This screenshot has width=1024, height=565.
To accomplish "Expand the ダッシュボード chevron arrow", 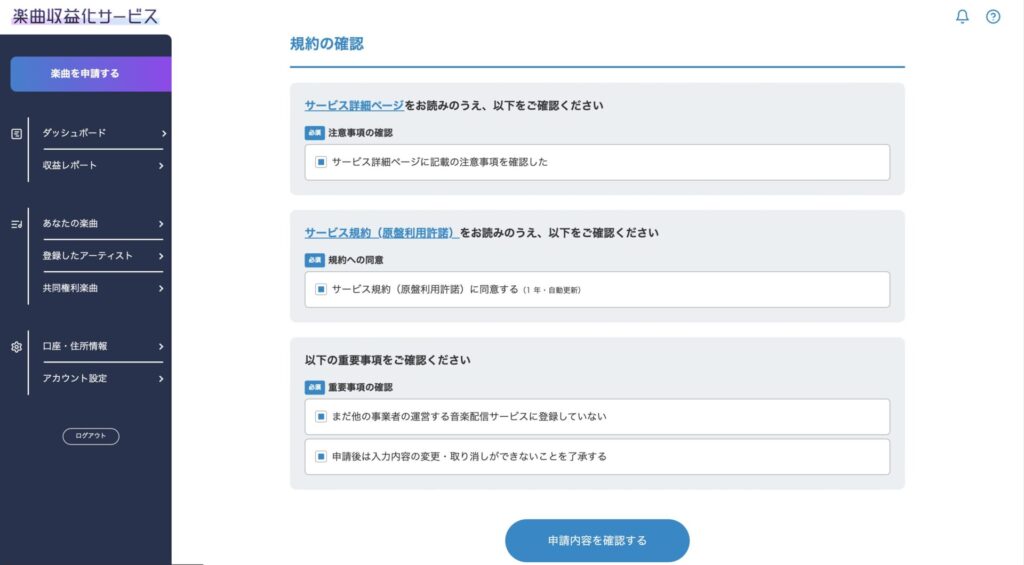I will coord(162,133).
